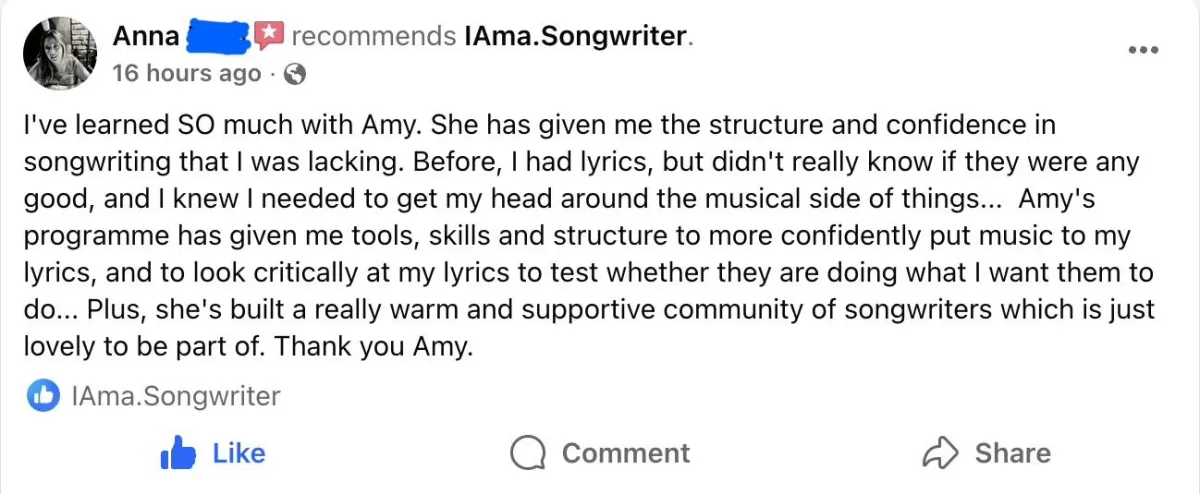Click the Share arrow icon

click(940, 453)
